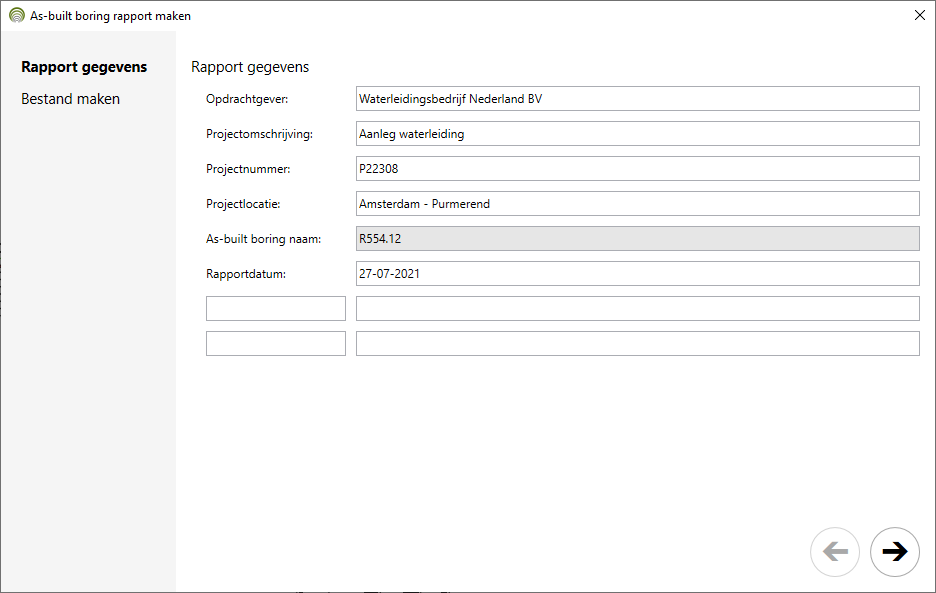Click the Opdrachtgever: label
The width and height of the screenshot is (936, 593).
pyautogui.click(x=247, y=99)
